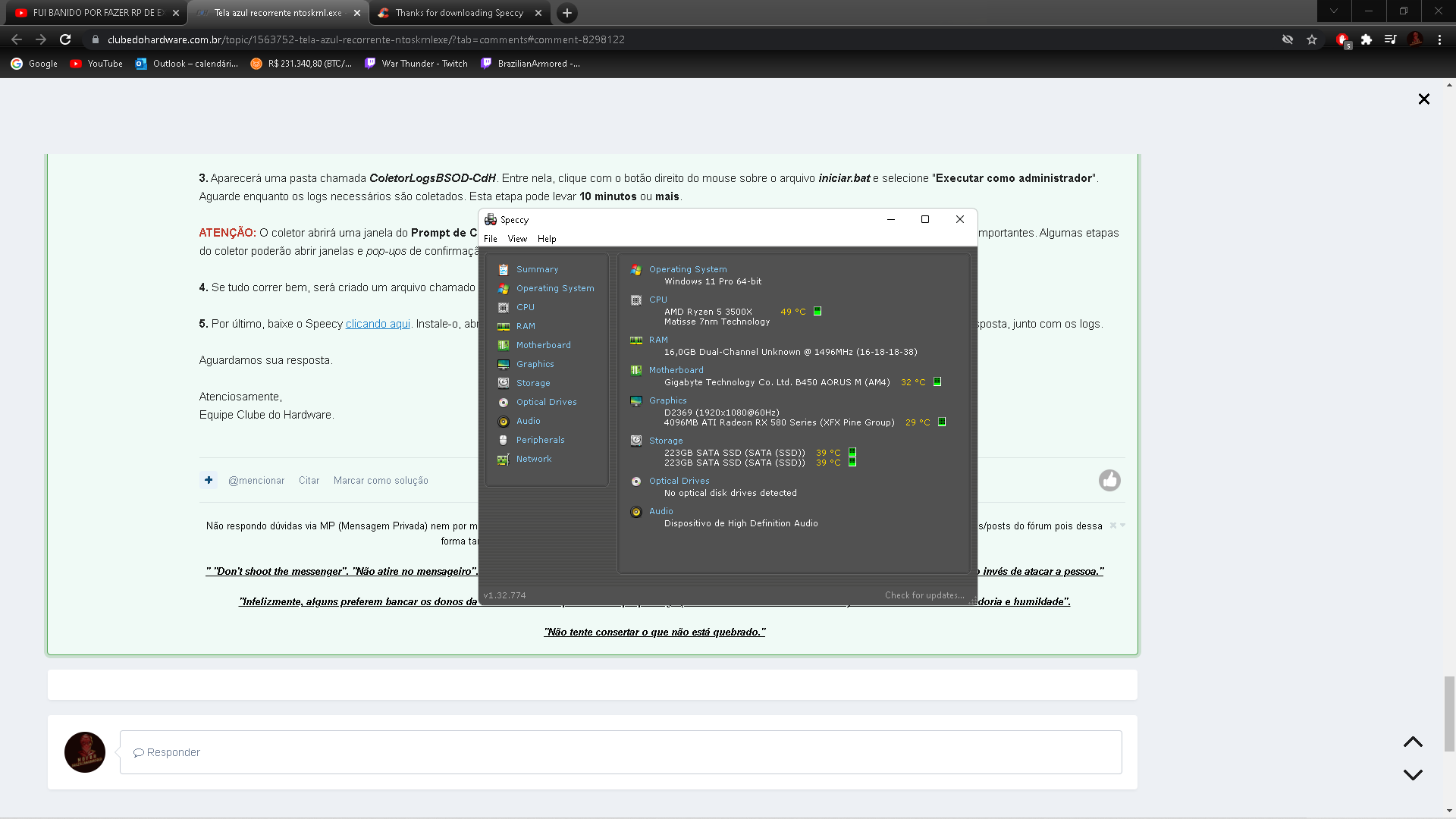Open Audio section in Speccy sidebar

click(x=529, y=421)
